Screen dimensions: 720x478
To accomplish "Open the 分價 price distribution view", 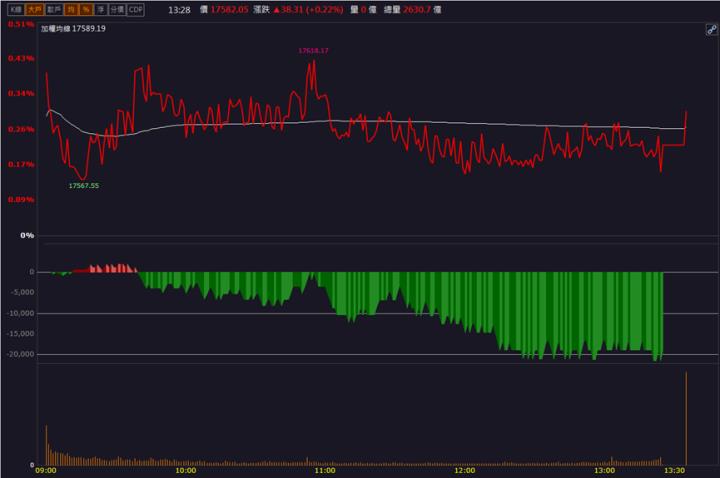I will (117, 9).
